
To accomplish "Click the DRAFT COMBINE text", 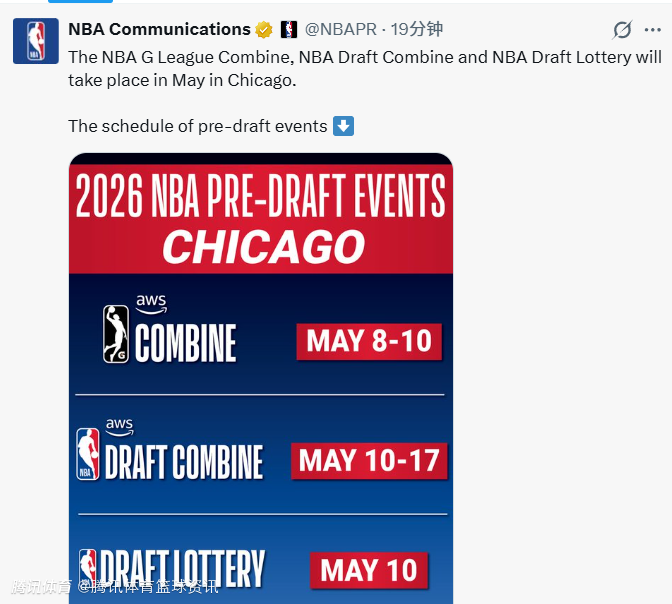I will [184, 462].
